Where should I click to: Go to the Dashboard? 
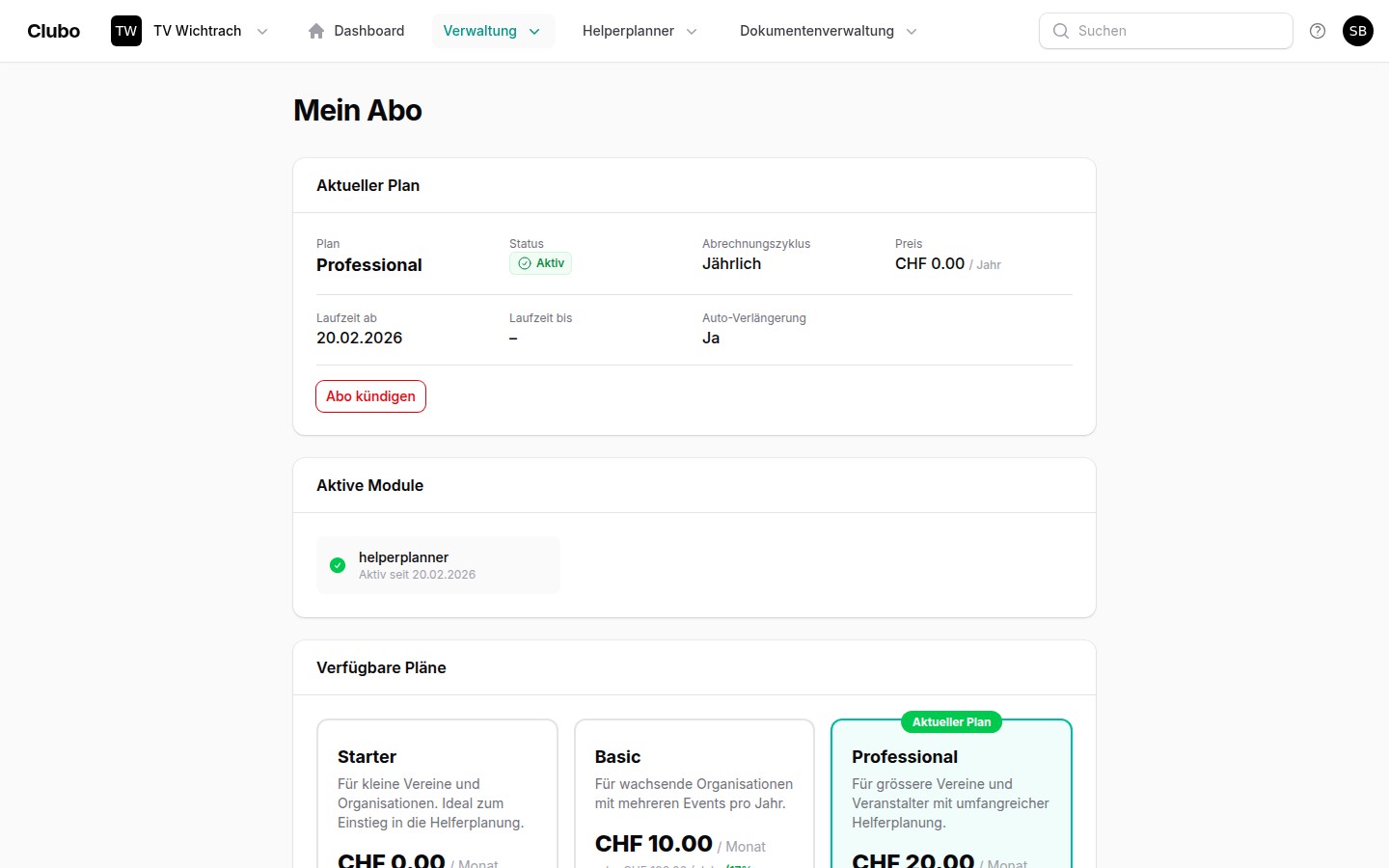[x=368, y=31]
